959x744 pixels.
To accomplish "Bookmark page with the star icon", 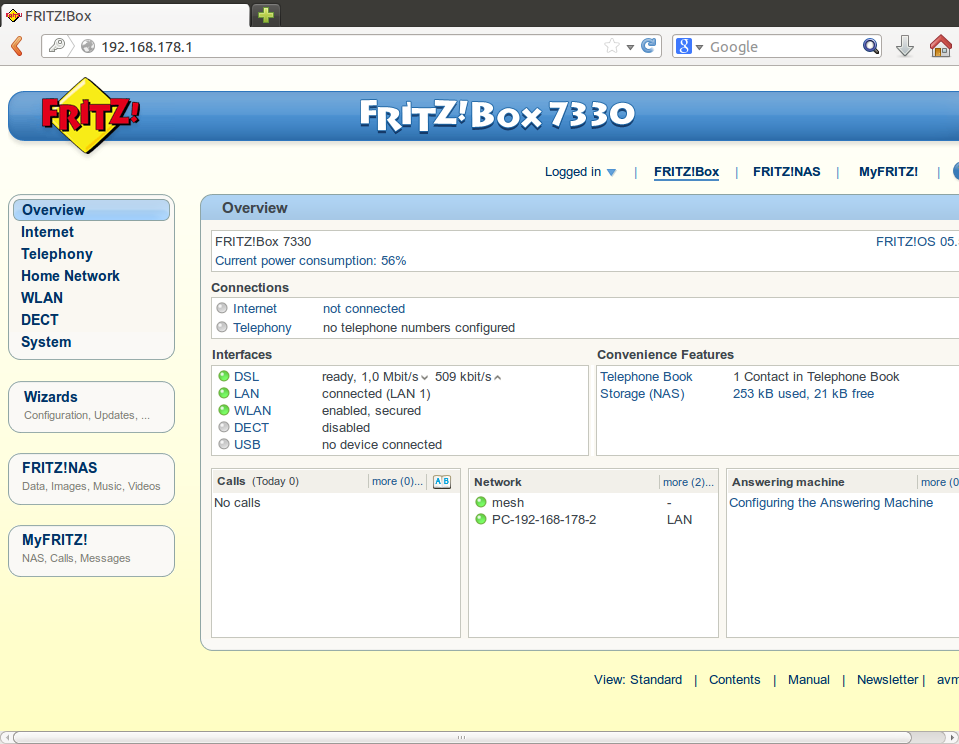I will tap(612, 46).
